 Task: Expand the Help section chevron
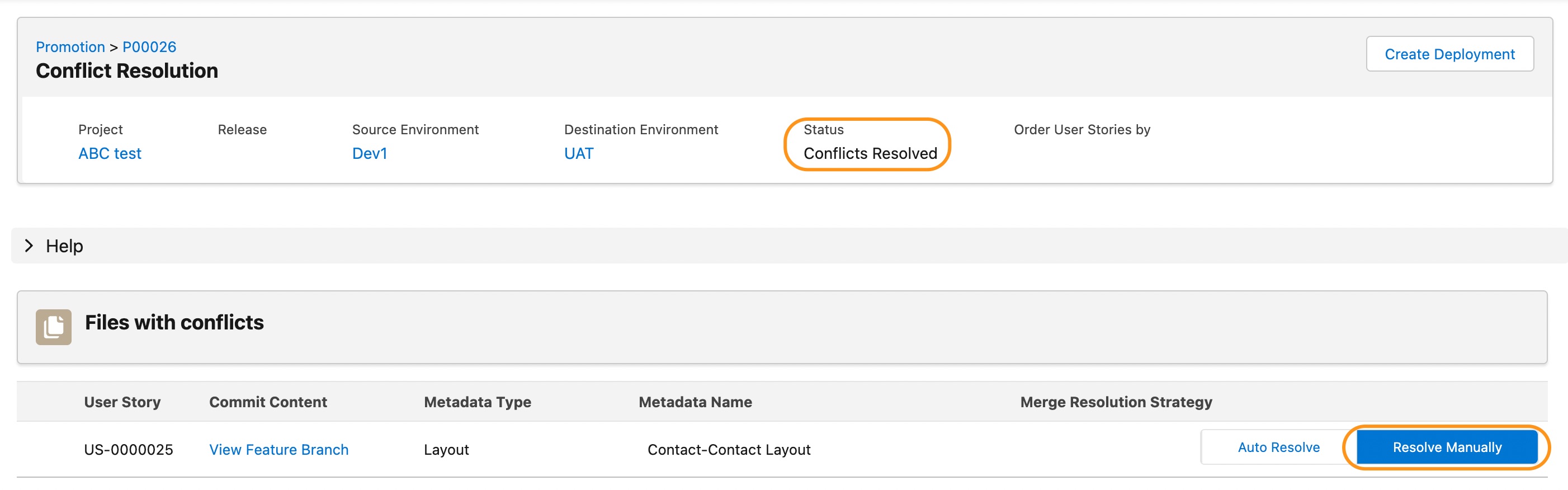tap(29, 246)
